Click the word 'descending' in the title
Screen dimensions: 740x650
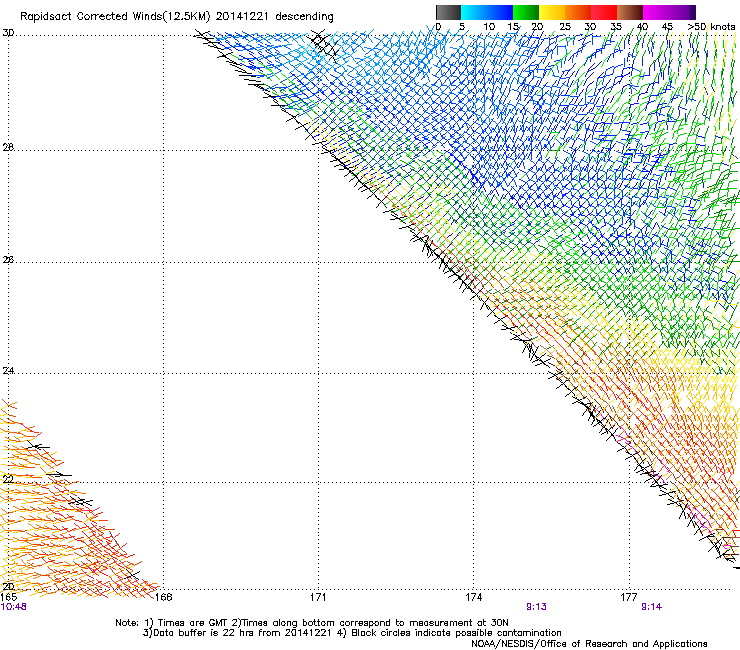coord(304,17)
